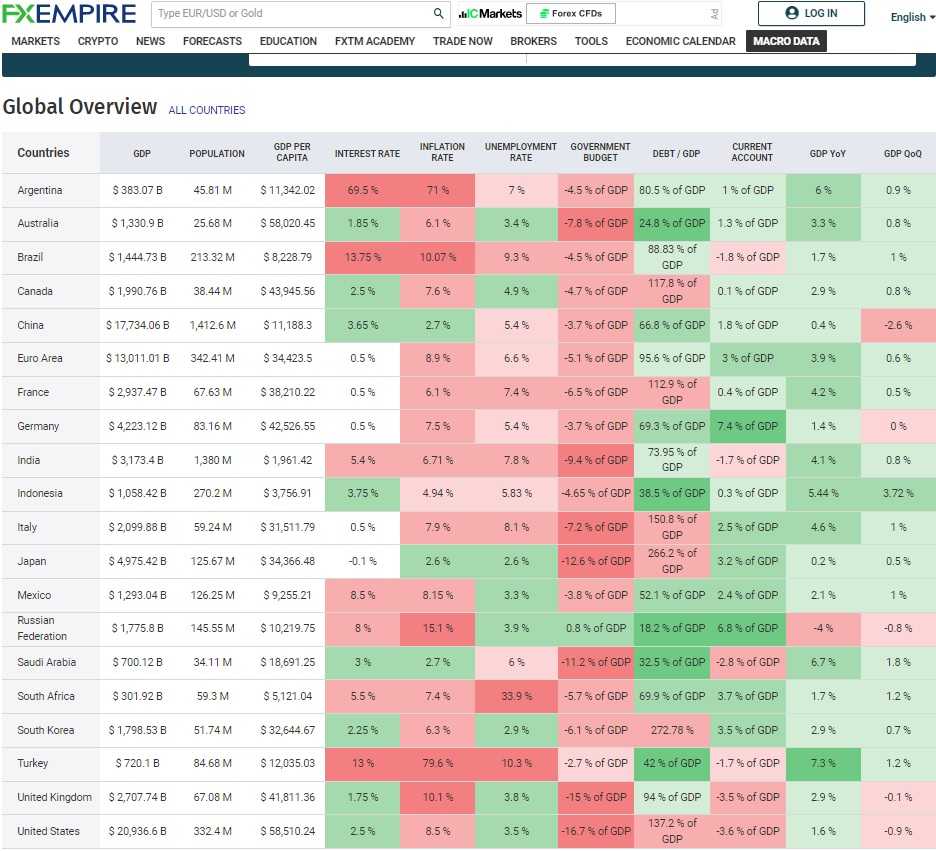Open the BROKERS menu item

click(x=533, y=41)
